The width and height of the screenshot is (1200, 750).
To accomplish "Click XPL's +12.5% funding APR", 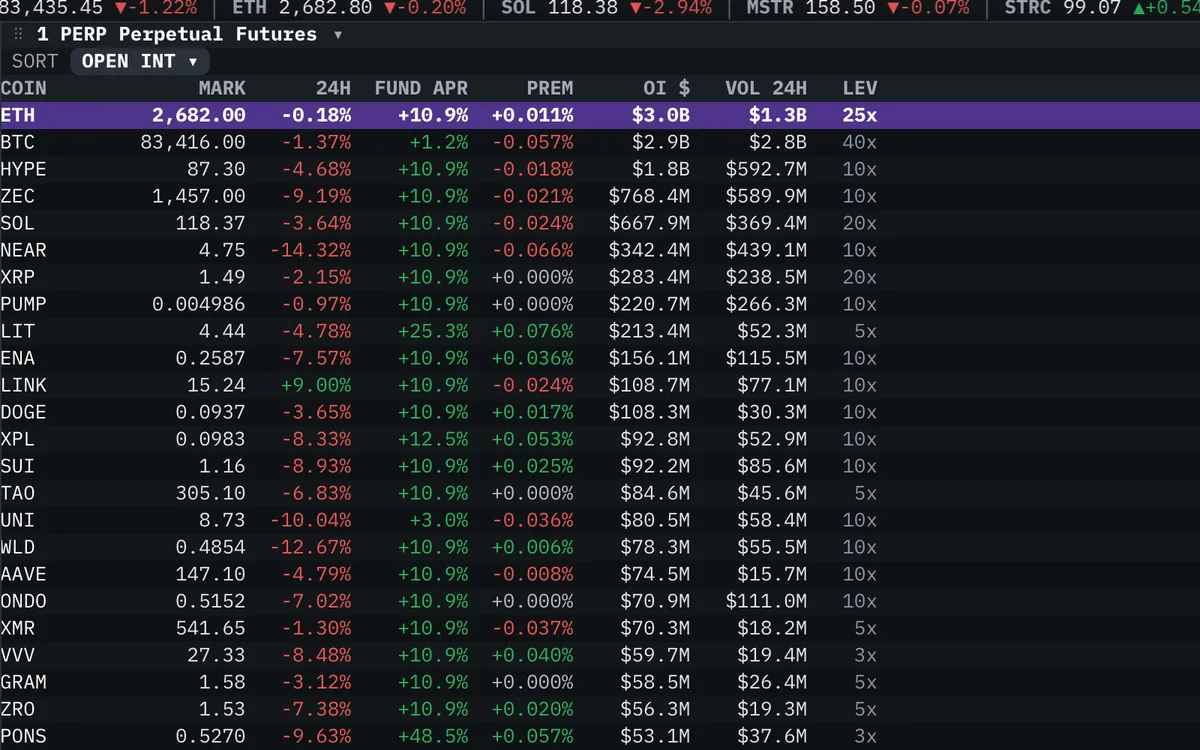I will pos(433,439).
